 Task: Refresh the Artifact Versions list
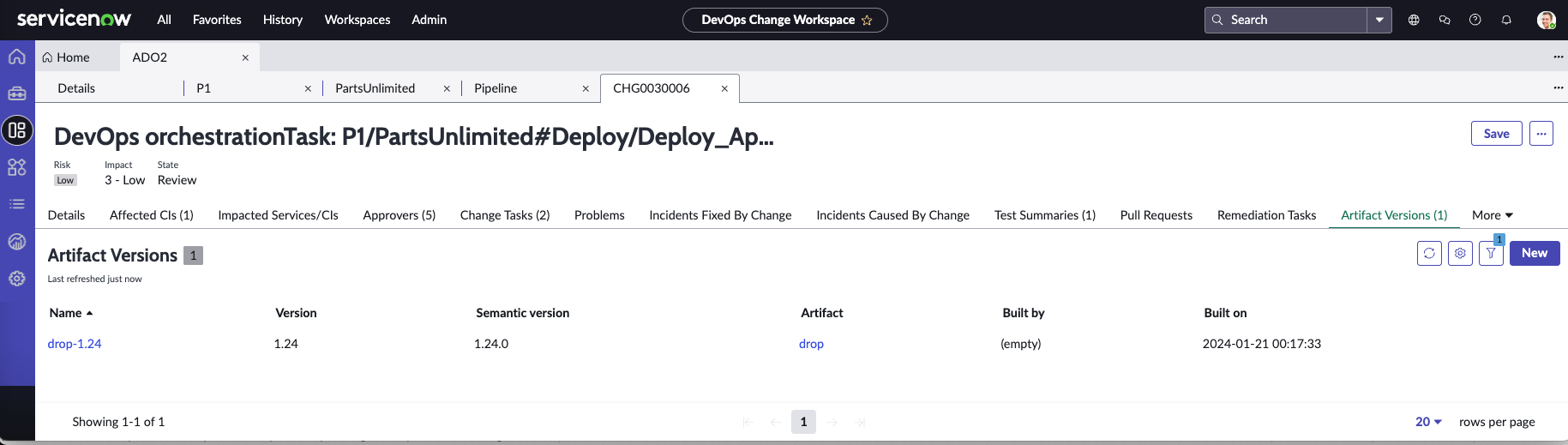point(1429,253)
